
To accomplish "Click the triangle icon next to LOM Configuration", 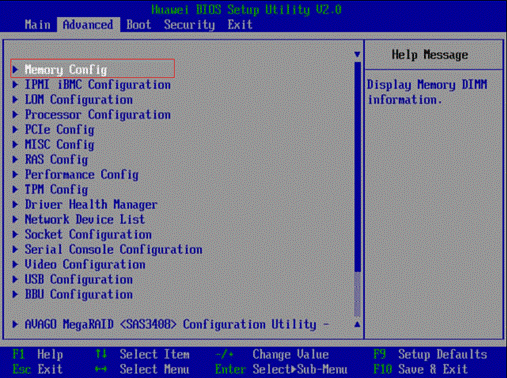I will [15, 99].
